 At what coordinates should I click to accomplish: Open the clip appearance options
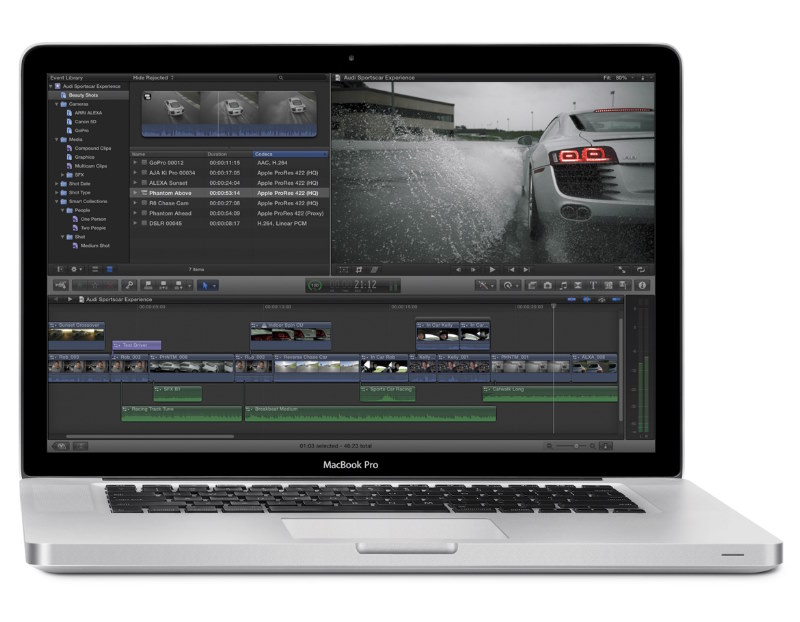click(x=606, y=446)
